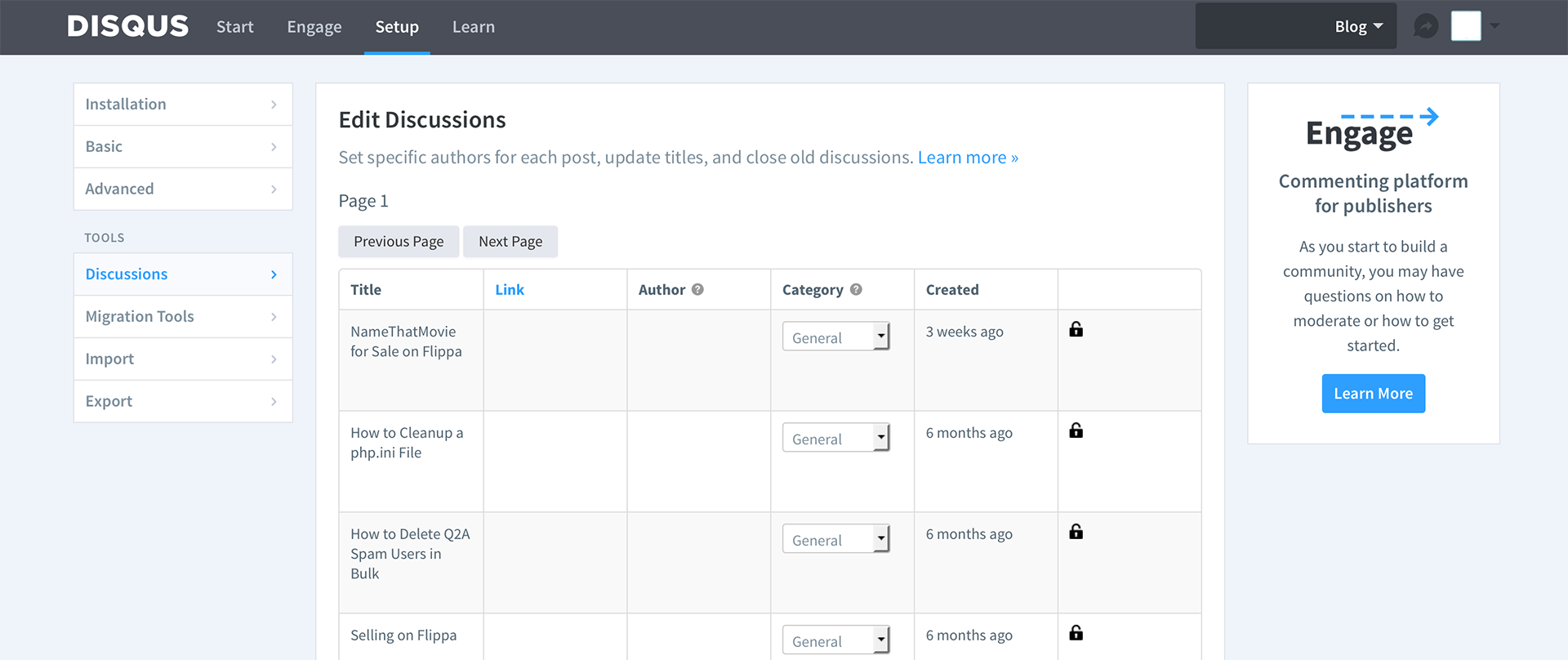This screenshot has width=1568, height=660.
Task: Open Category dropdown for php.ini row
Action: point(835,438)
